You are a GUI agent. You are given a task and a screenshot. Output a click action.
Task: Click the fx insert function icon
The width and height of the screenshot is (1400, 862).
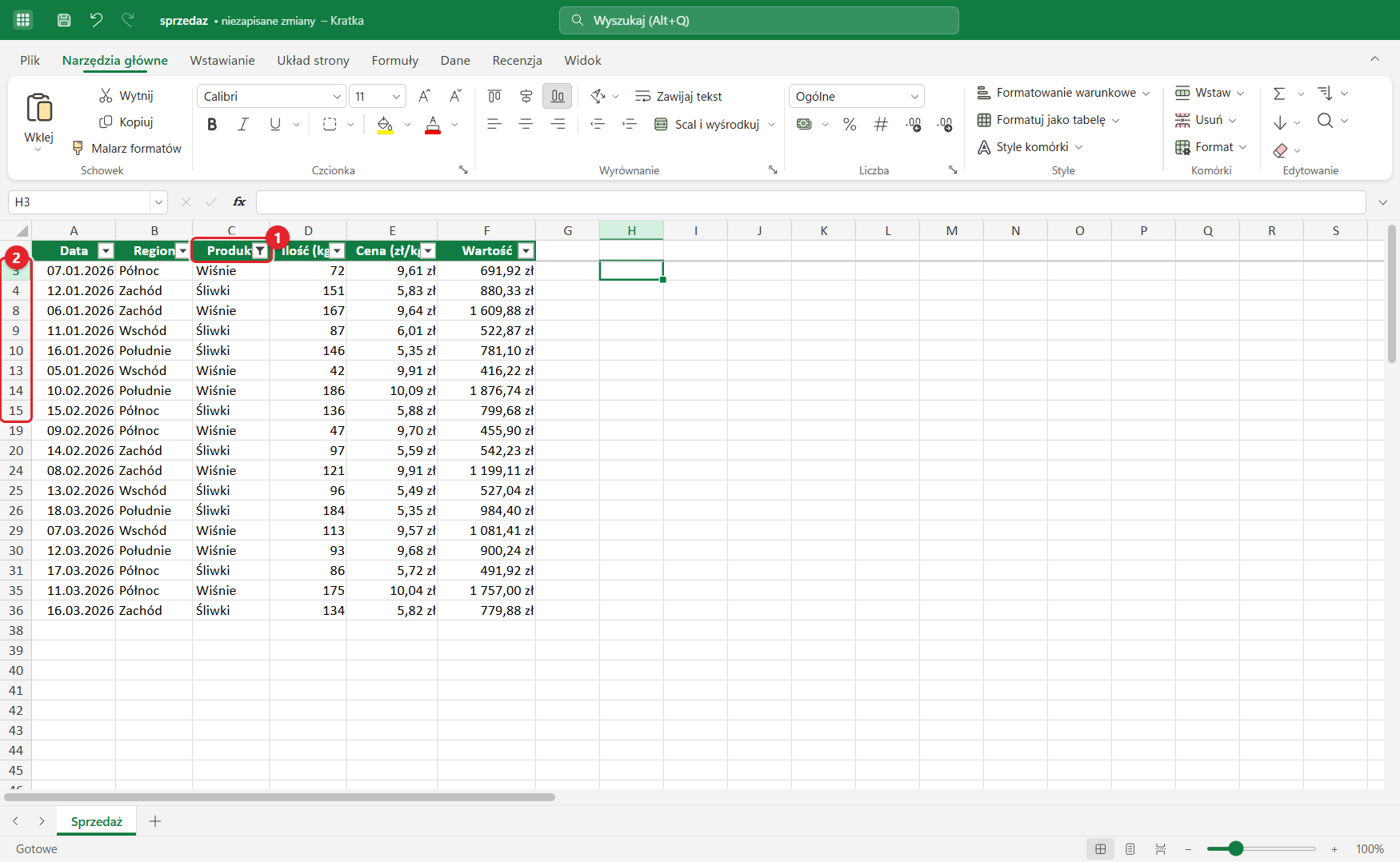pyautogui.click(x=239, y=202)
